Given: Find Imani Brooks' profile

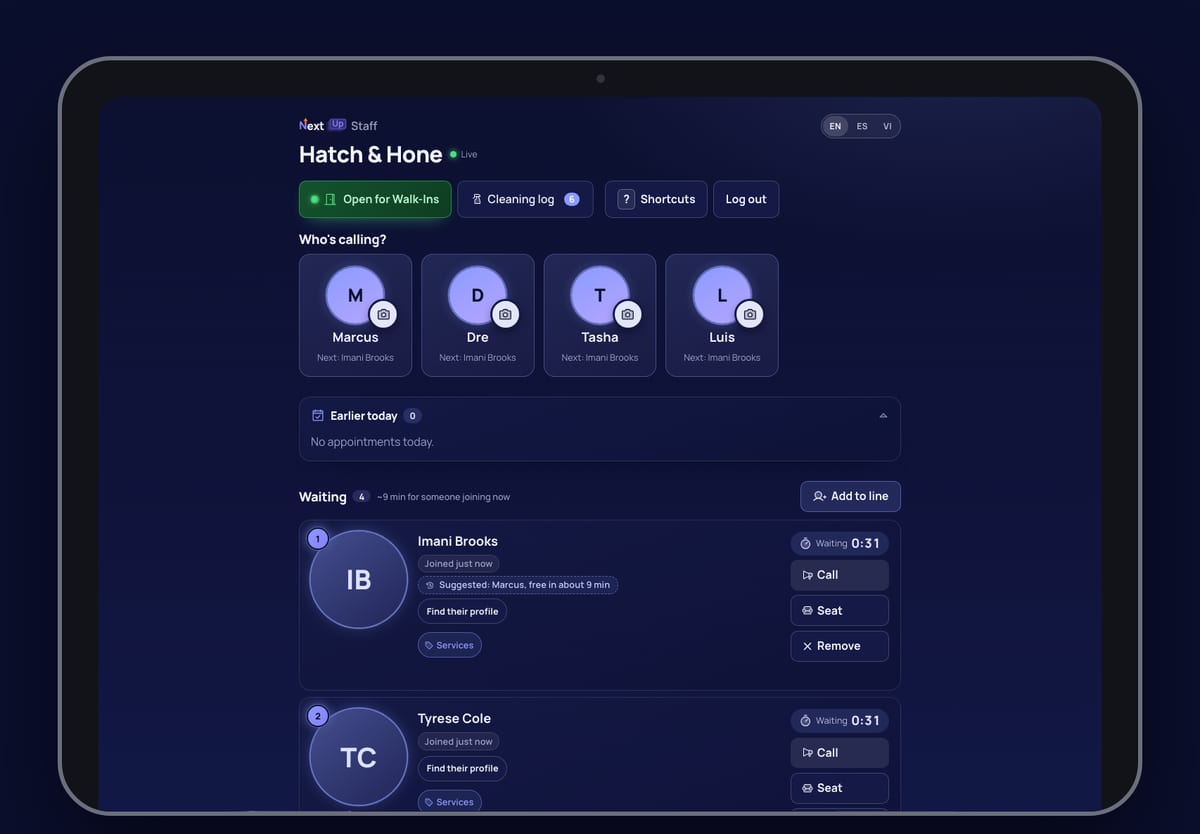Looking at the screenshot, I should 462,611.
